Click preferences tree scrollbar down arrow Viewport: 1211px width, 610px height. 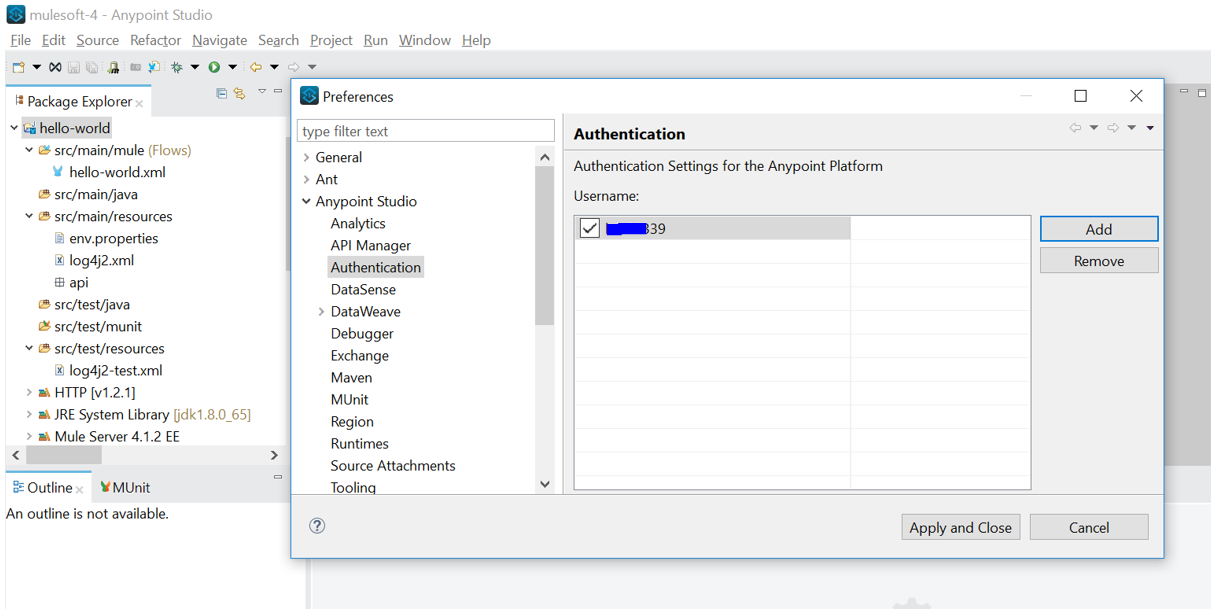pyautogui.click(x=544, y=485)
